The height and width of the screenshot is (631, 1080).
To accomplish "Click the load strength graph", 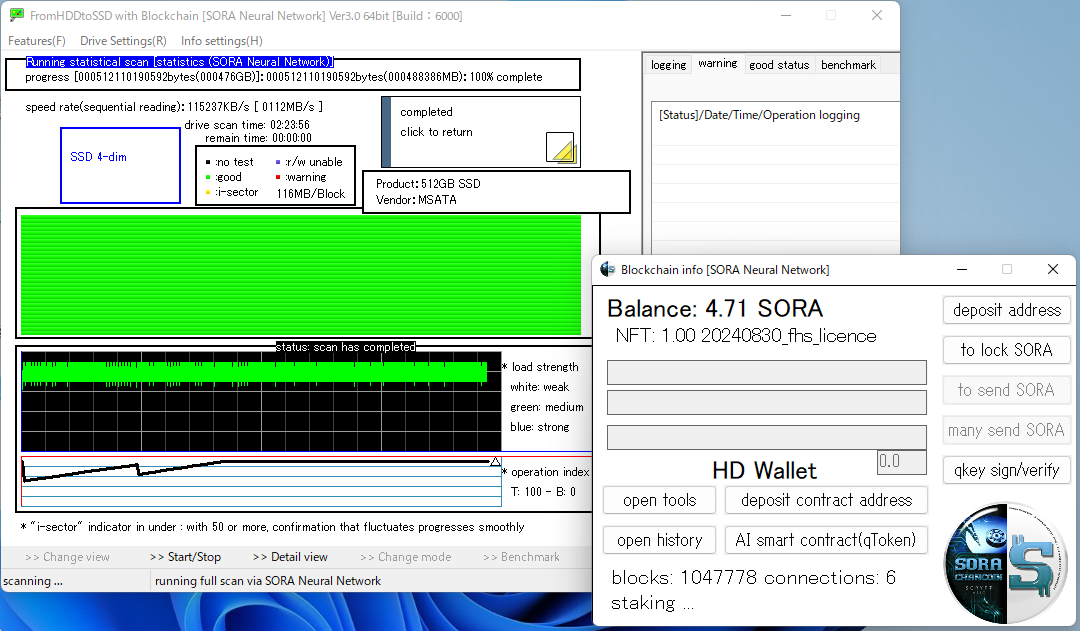I will [261, 402].
